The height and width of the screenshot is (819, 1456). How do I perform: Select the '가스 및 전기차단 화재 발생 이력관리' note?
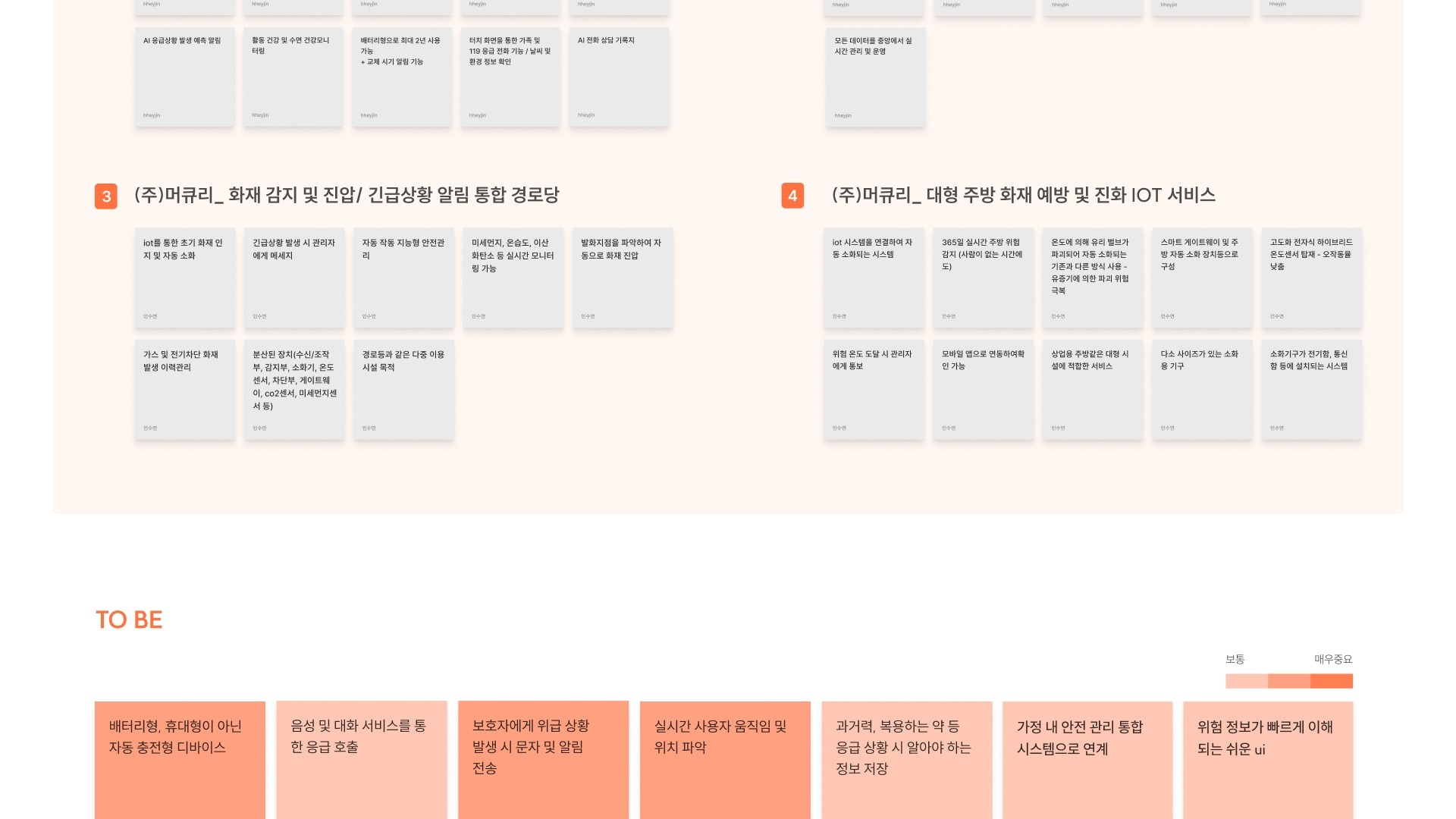point(184,389)
